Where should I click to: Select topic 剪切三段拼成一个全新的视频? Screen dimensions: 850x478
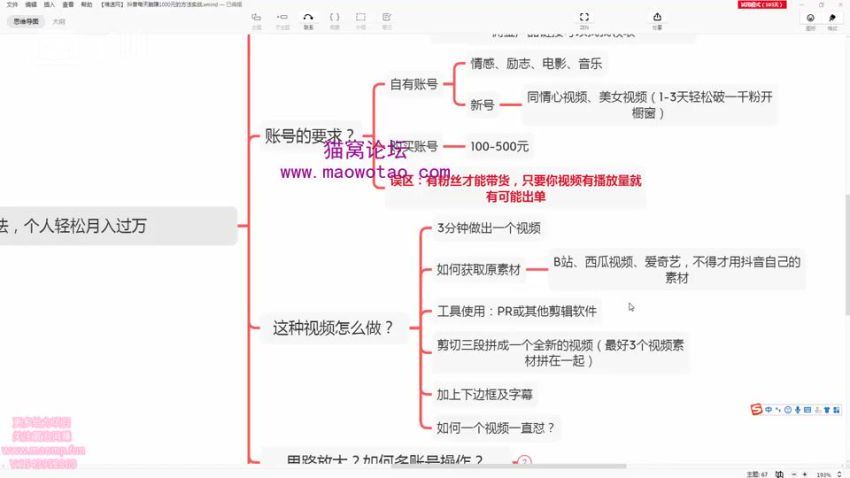point(561,353)
